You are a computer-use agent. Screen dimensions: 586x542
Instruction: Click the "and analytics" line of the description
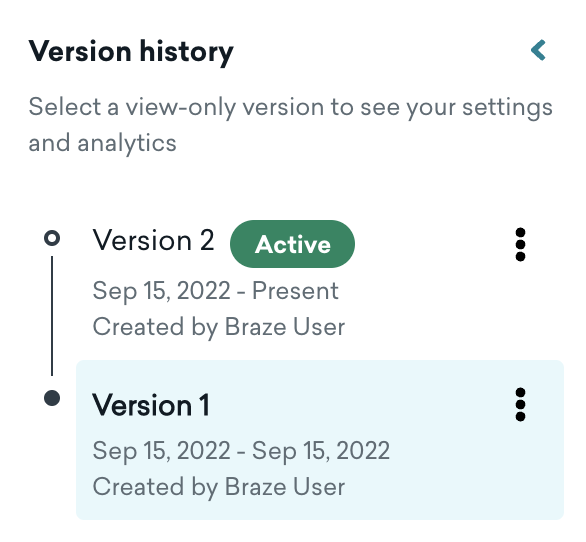point(102,144)
